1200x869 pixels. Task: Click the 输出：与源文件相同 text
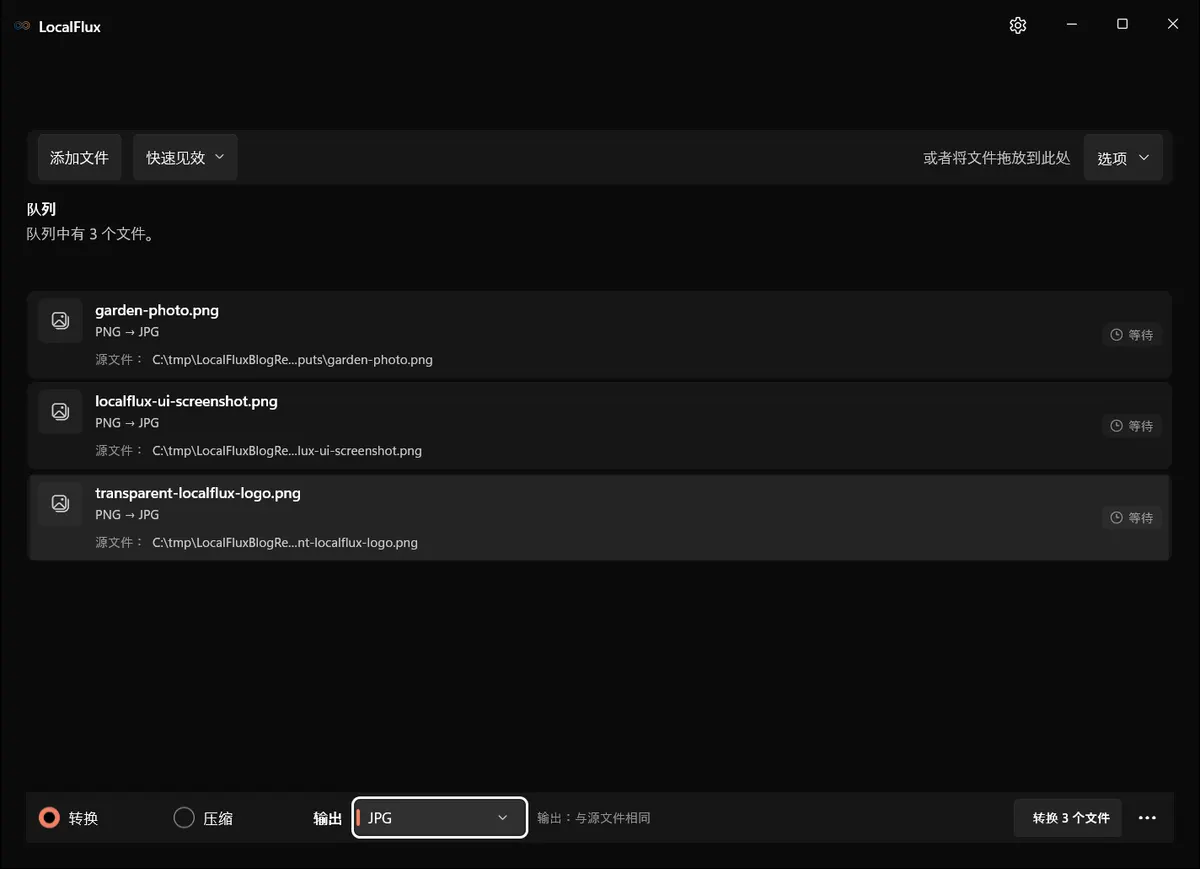point(594,818)
